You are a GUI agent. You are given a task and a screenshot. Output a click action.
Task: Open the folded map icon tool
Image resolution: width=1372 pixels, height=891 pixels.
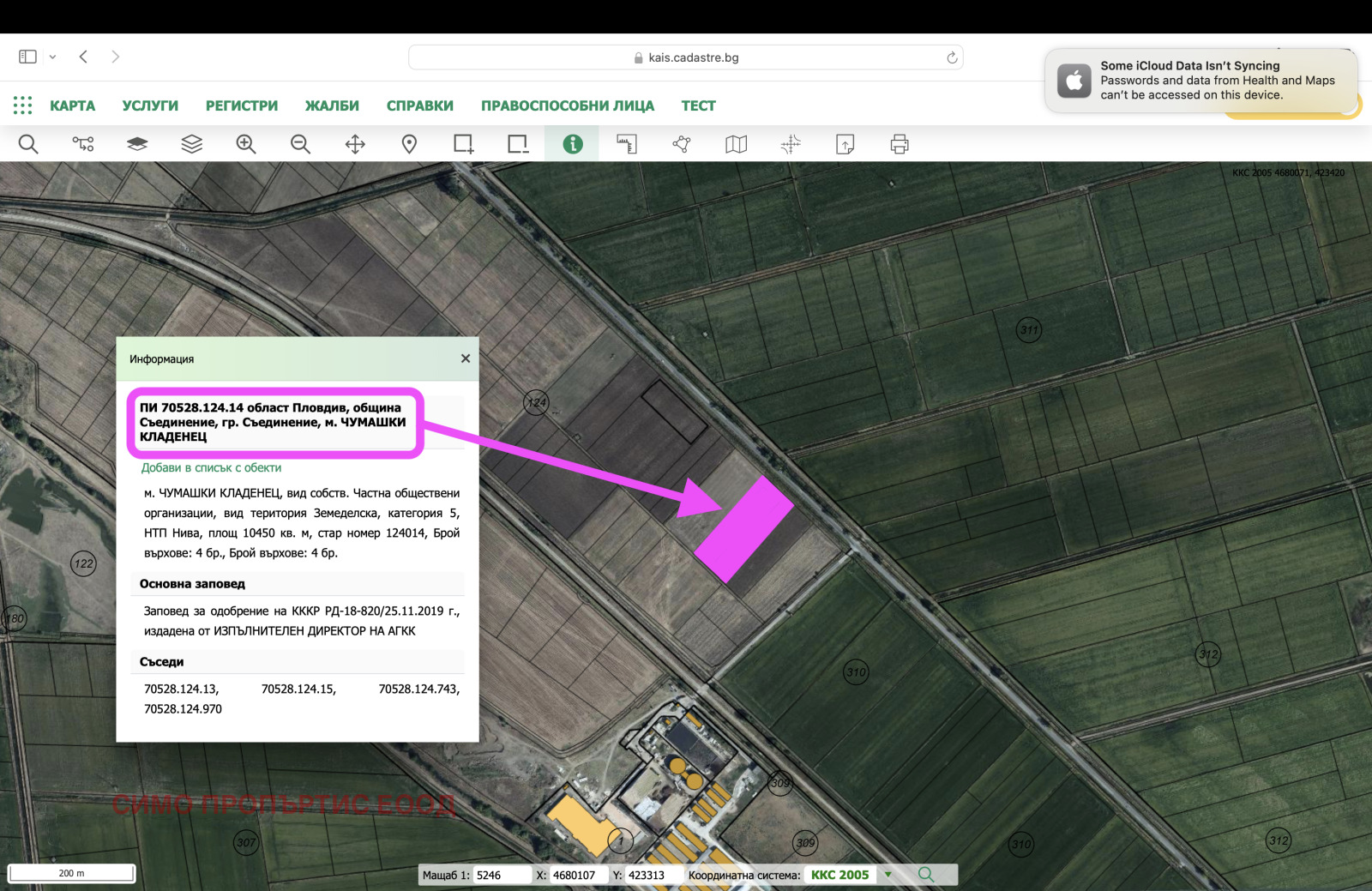pos(736,144)
